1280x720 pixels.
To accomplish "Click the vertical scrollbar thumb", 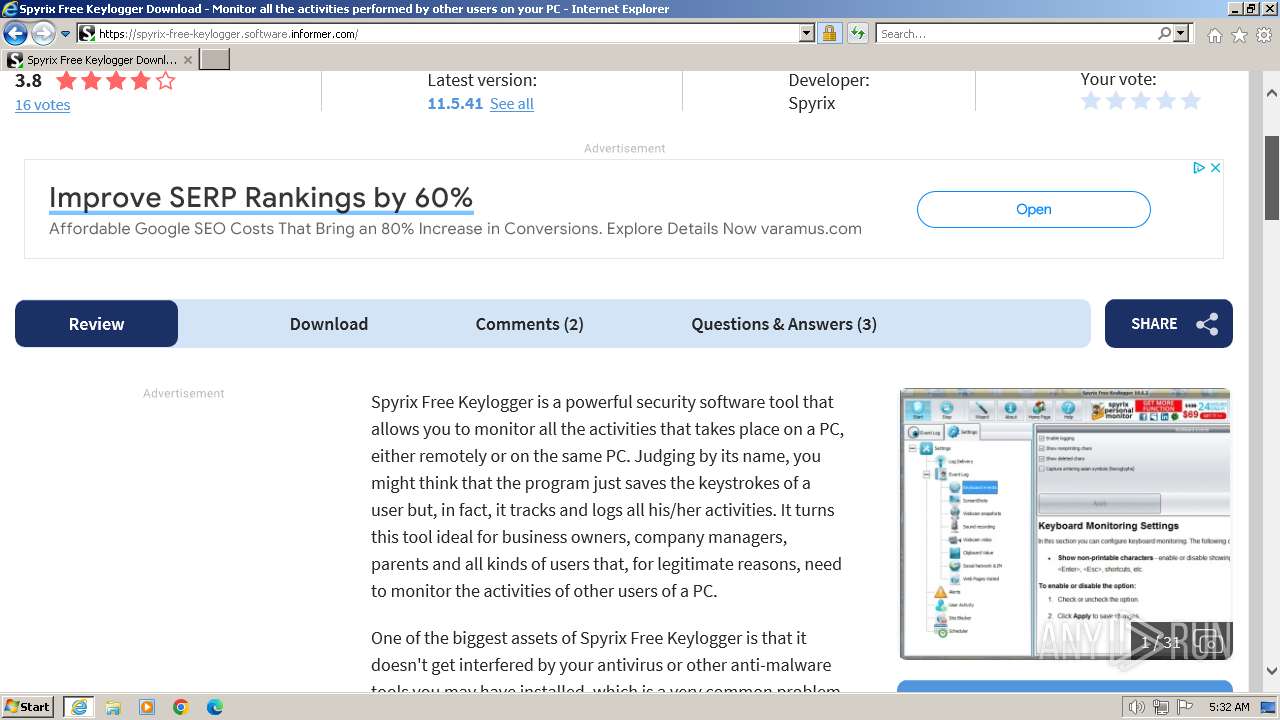I will 1272,177.
